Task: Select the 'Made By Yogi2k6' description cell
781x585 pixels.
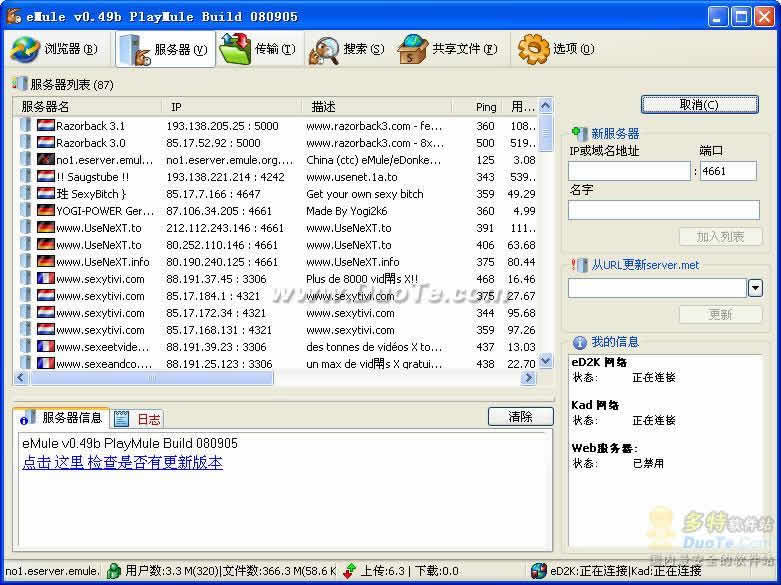Action: 347,211
